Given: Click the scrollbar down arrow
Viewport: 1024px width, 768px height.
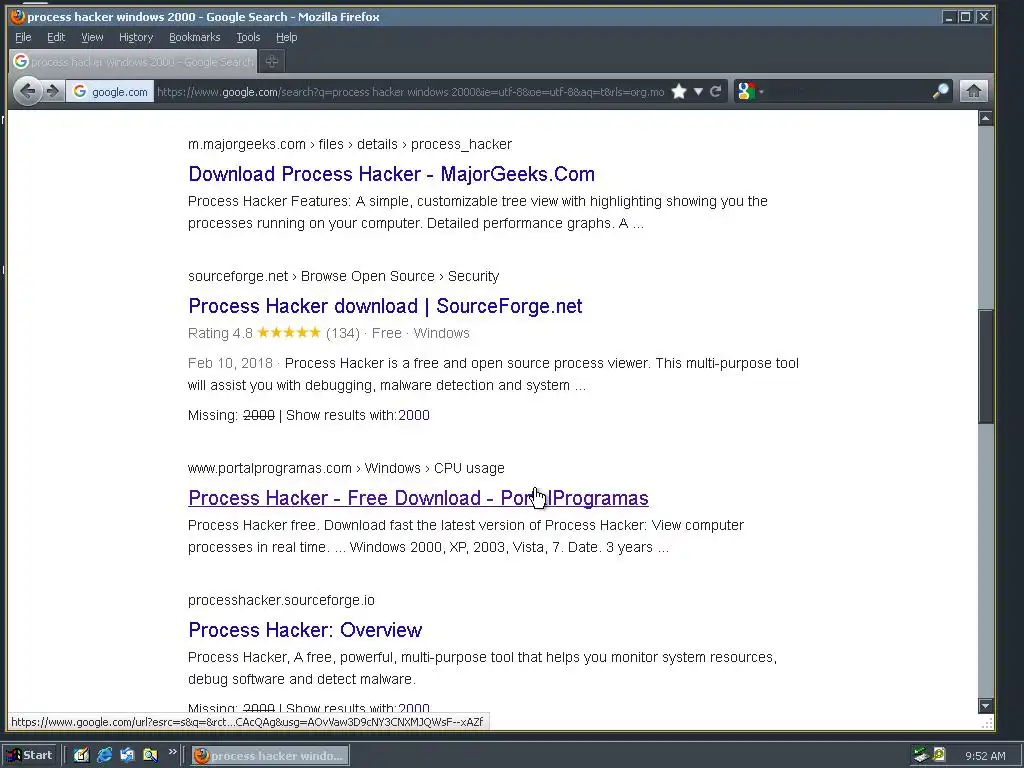Looking at the screenshot, I should (x=985, y=705).
